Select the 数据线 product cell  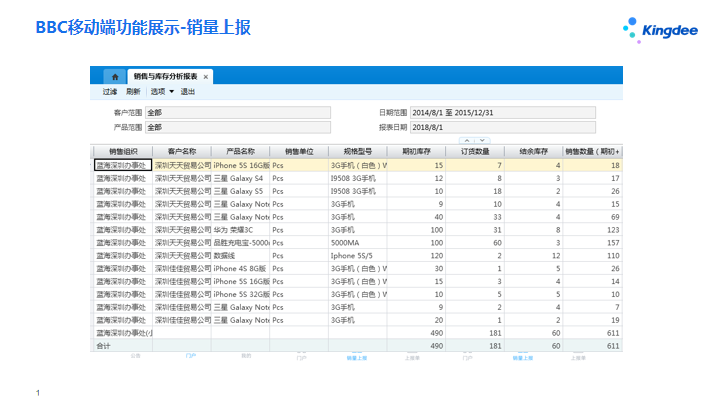pos(241,255)
